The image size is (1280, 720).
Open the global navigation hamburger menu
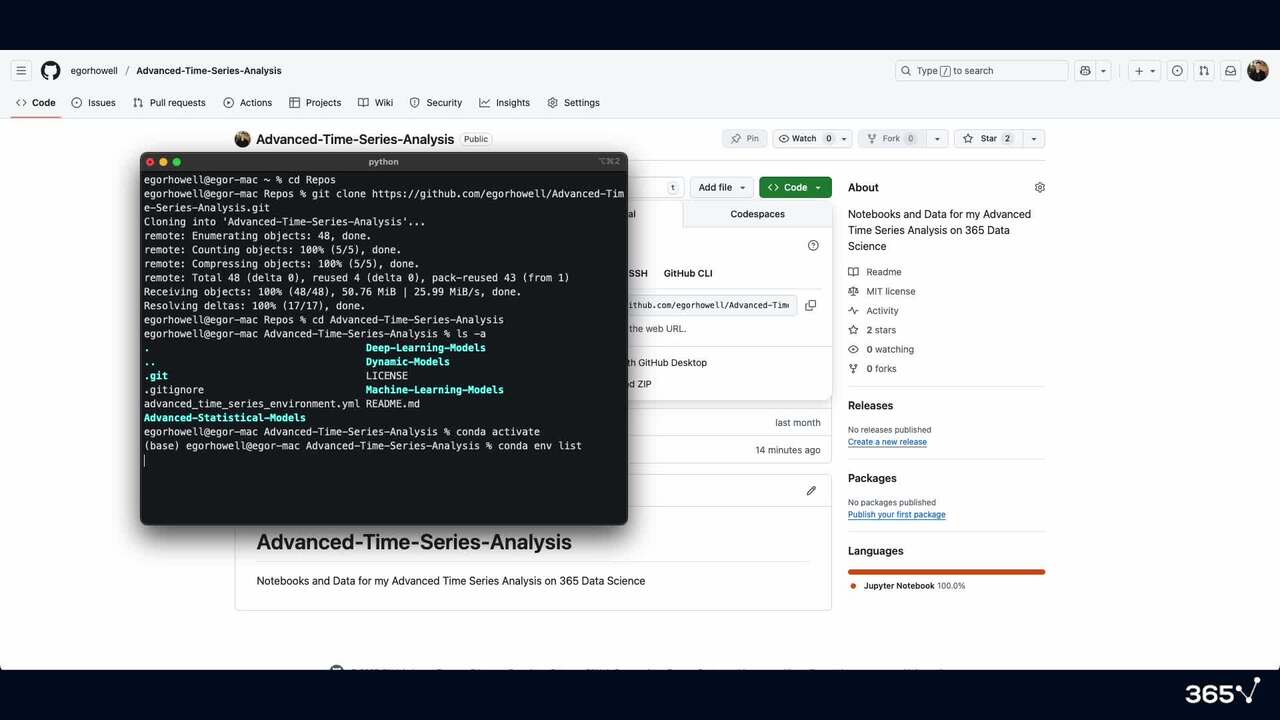pyautogui.click(x=21, y=70)
